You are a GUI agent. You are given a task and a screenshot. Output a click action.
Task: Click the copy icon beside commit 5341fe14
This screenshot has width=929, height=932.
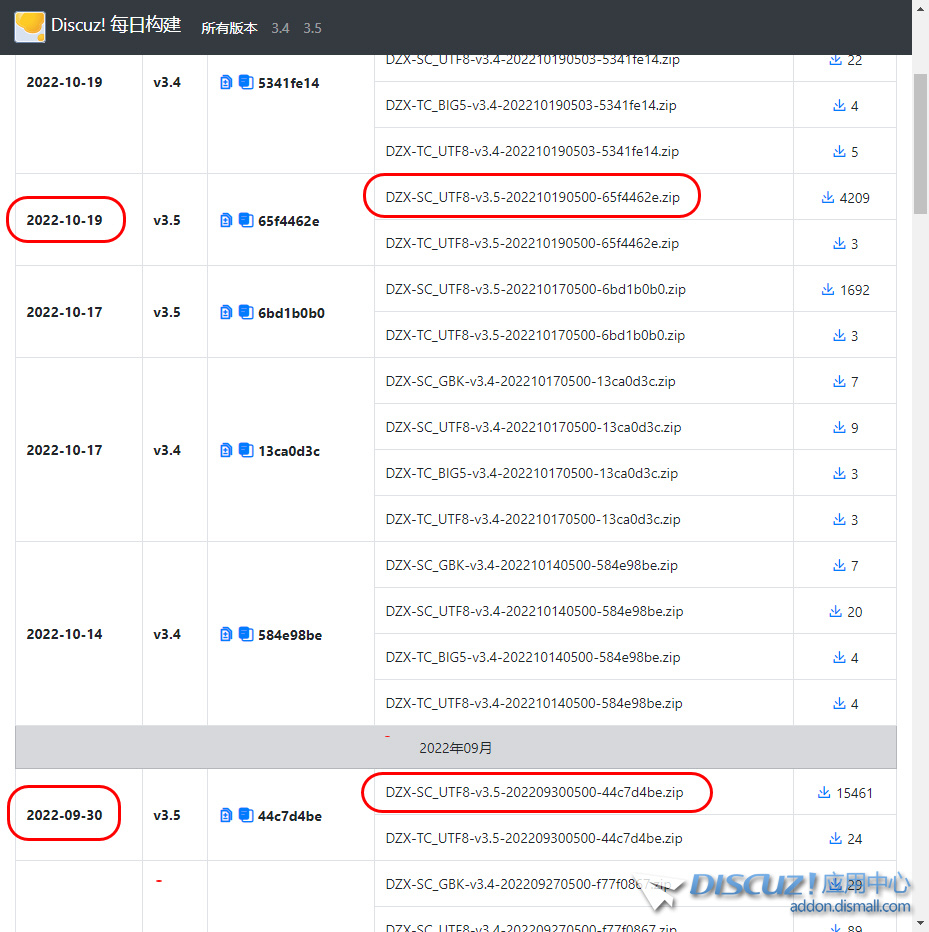246,82
